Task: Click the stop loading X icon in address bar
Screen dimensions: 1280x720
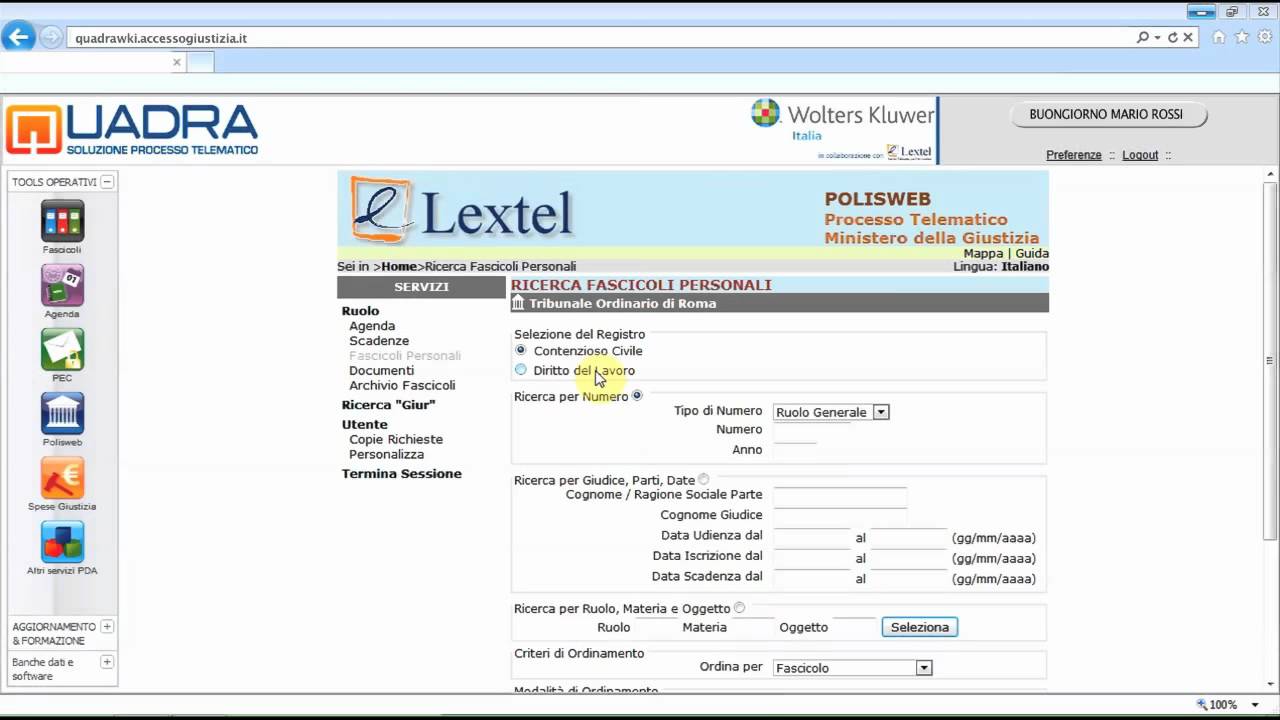Action: coord(1188,37)
